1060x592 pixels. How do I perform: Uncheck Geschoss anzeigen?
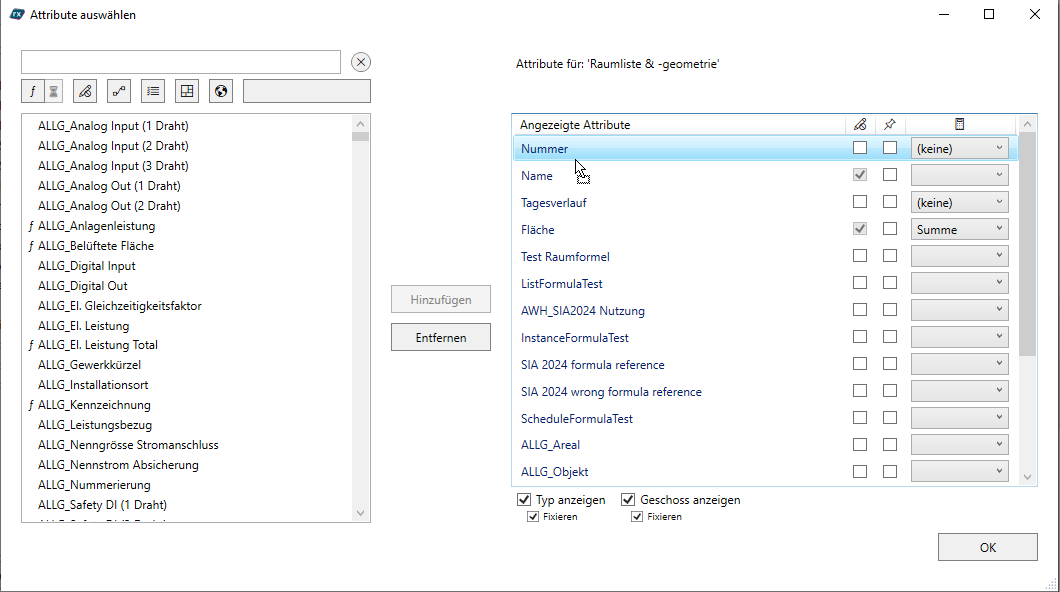(x=628, y=499)
